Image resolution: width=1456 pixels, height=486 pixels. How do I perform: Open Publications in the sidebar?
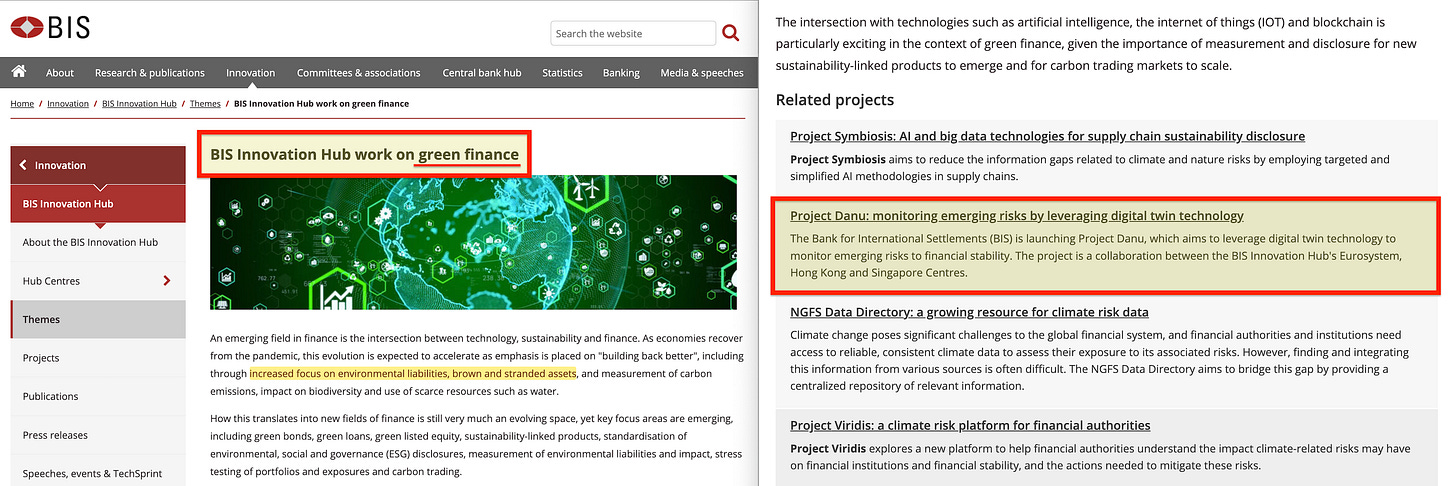tap(98, 396)
